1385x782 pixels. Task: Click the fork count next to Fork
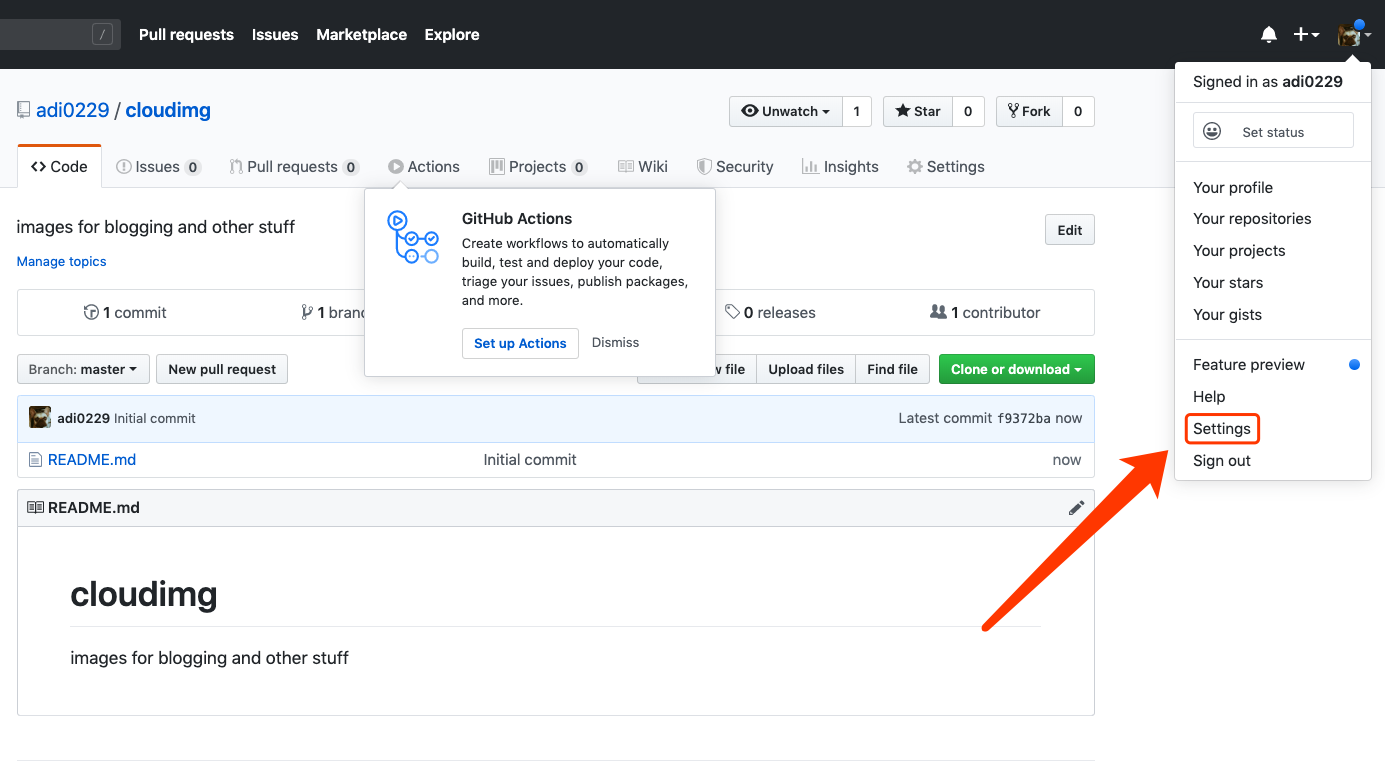1078,111
